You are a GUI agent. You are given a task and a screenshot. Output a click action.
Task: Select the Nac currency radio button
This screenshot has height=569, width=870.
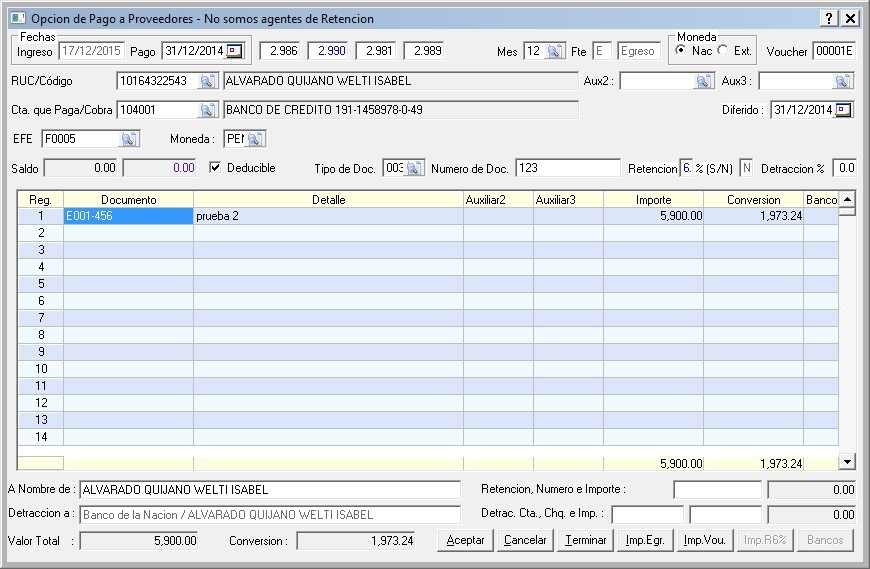(680, 50)
